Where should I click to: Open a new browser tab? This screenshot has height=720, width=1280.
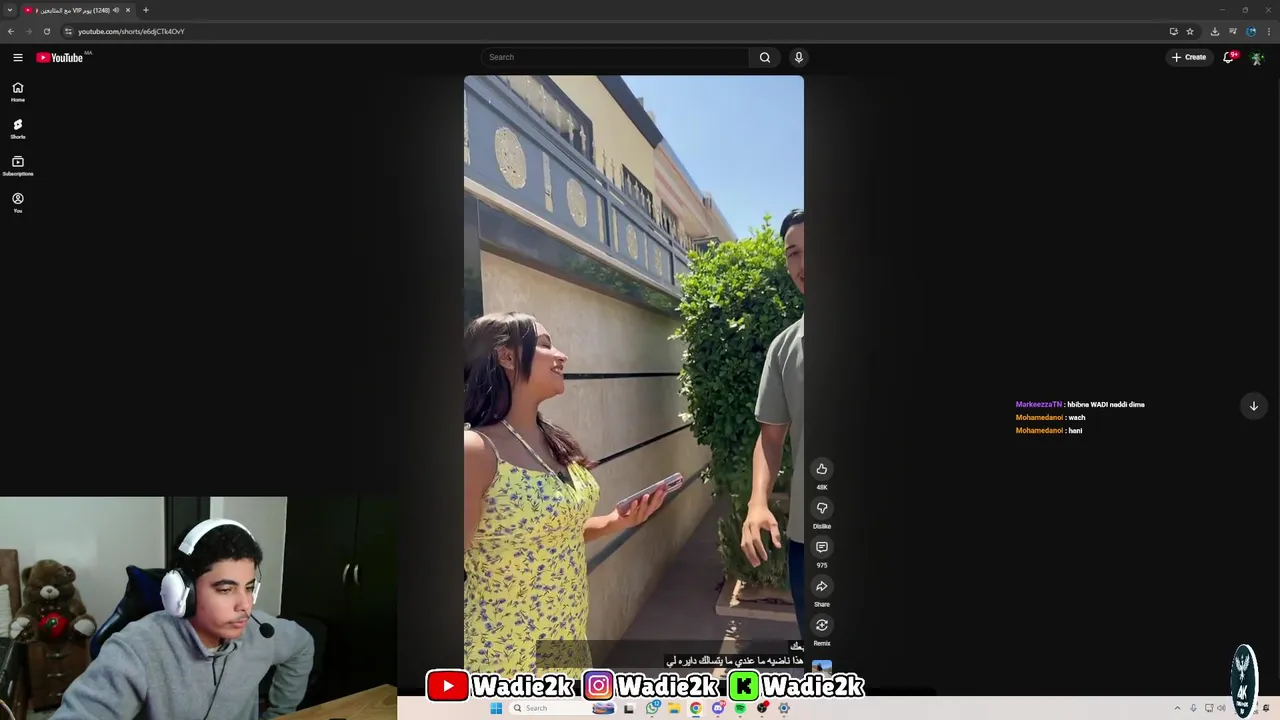(x=146, y=10)
